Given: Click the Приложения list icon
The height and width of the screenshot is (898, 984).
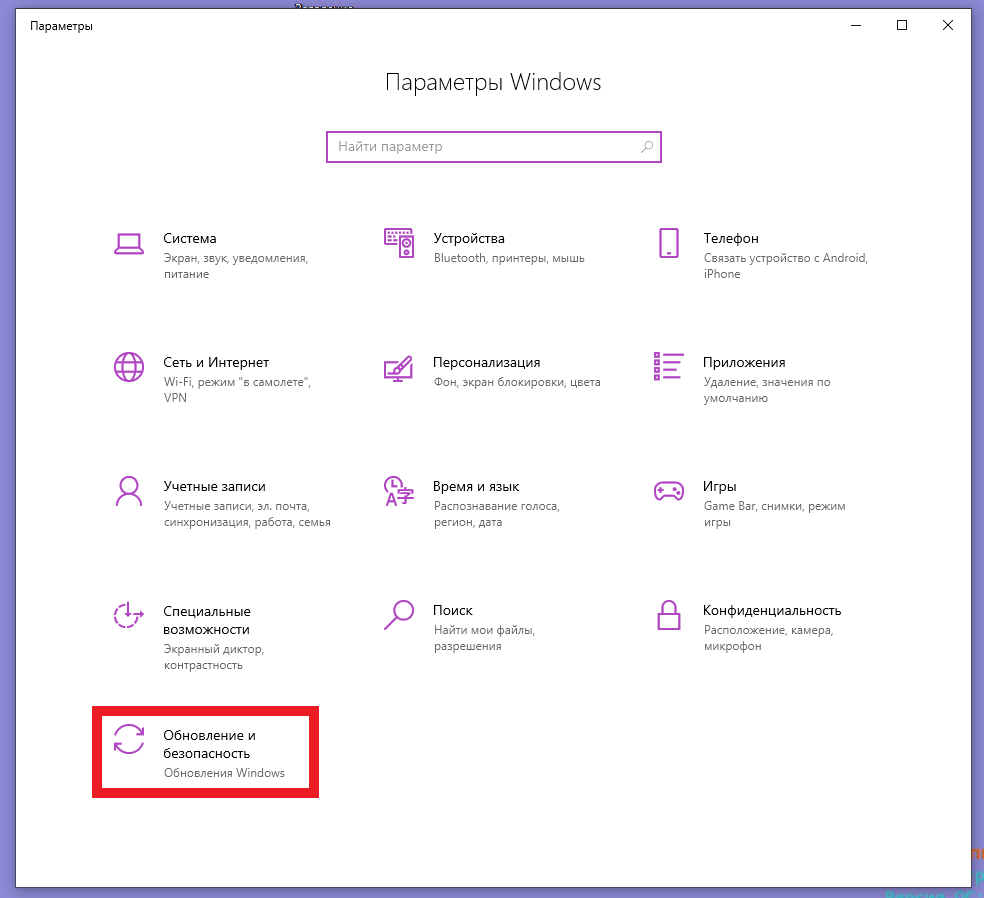Looking at the screenshot, I should [x=668, y=367].
